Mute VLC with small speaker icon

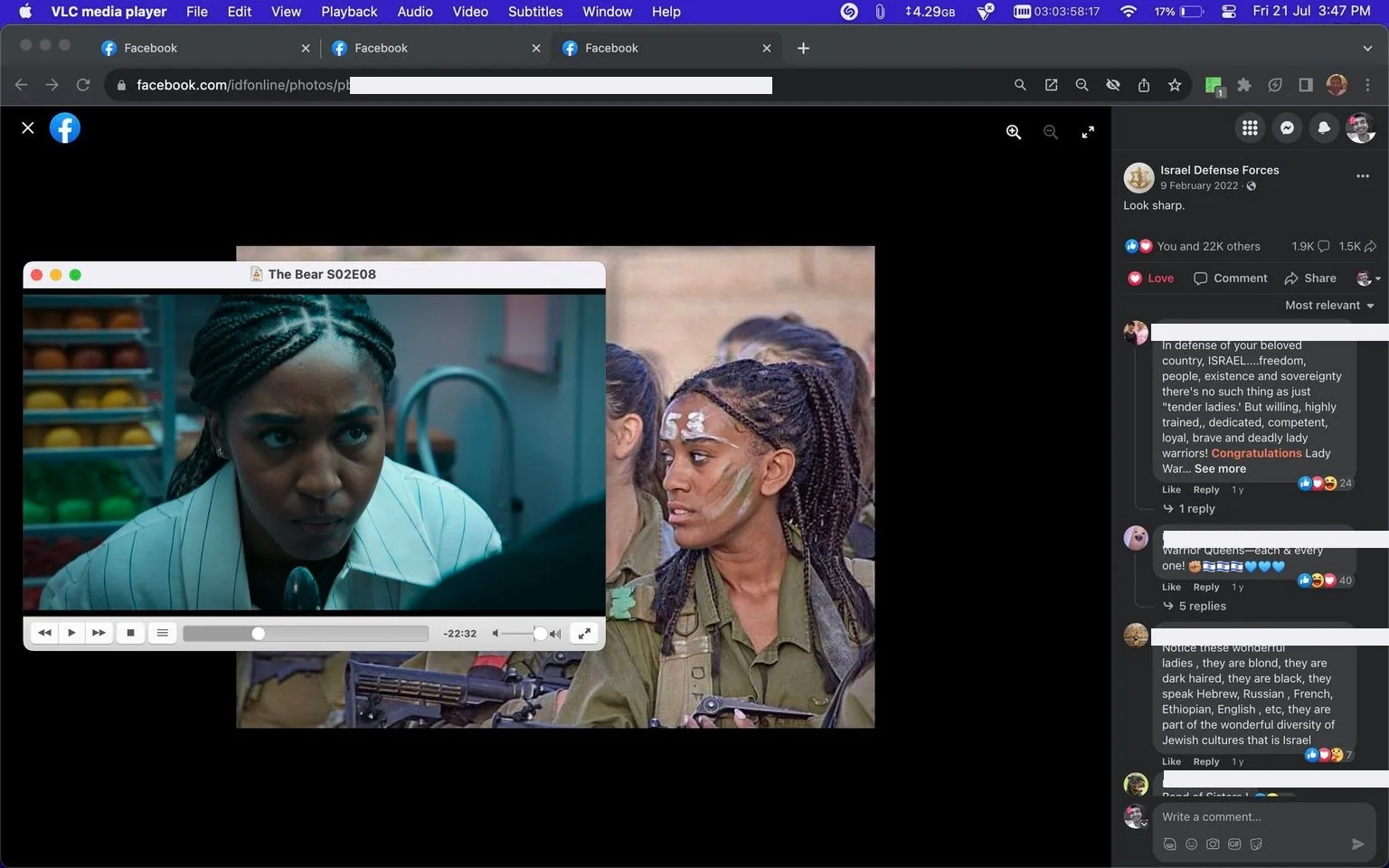coord(496,634)
